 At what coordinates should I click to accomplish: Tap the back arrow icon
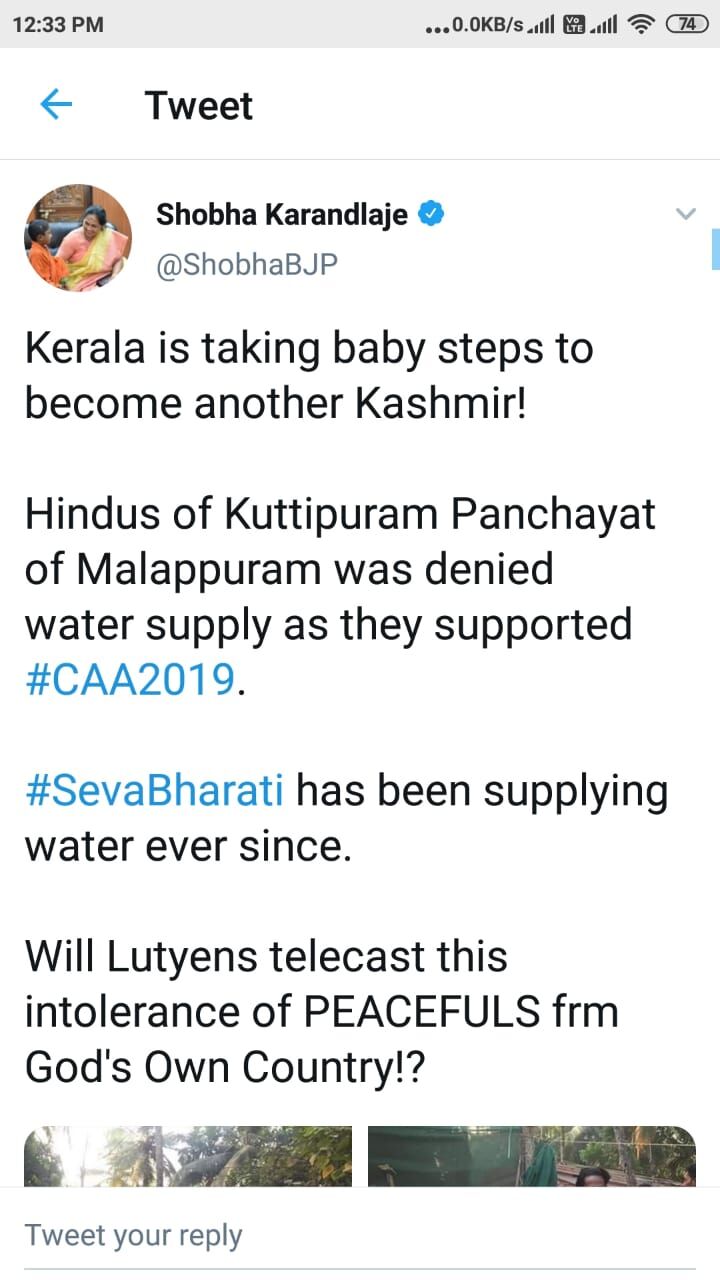[x=56, y=105]
